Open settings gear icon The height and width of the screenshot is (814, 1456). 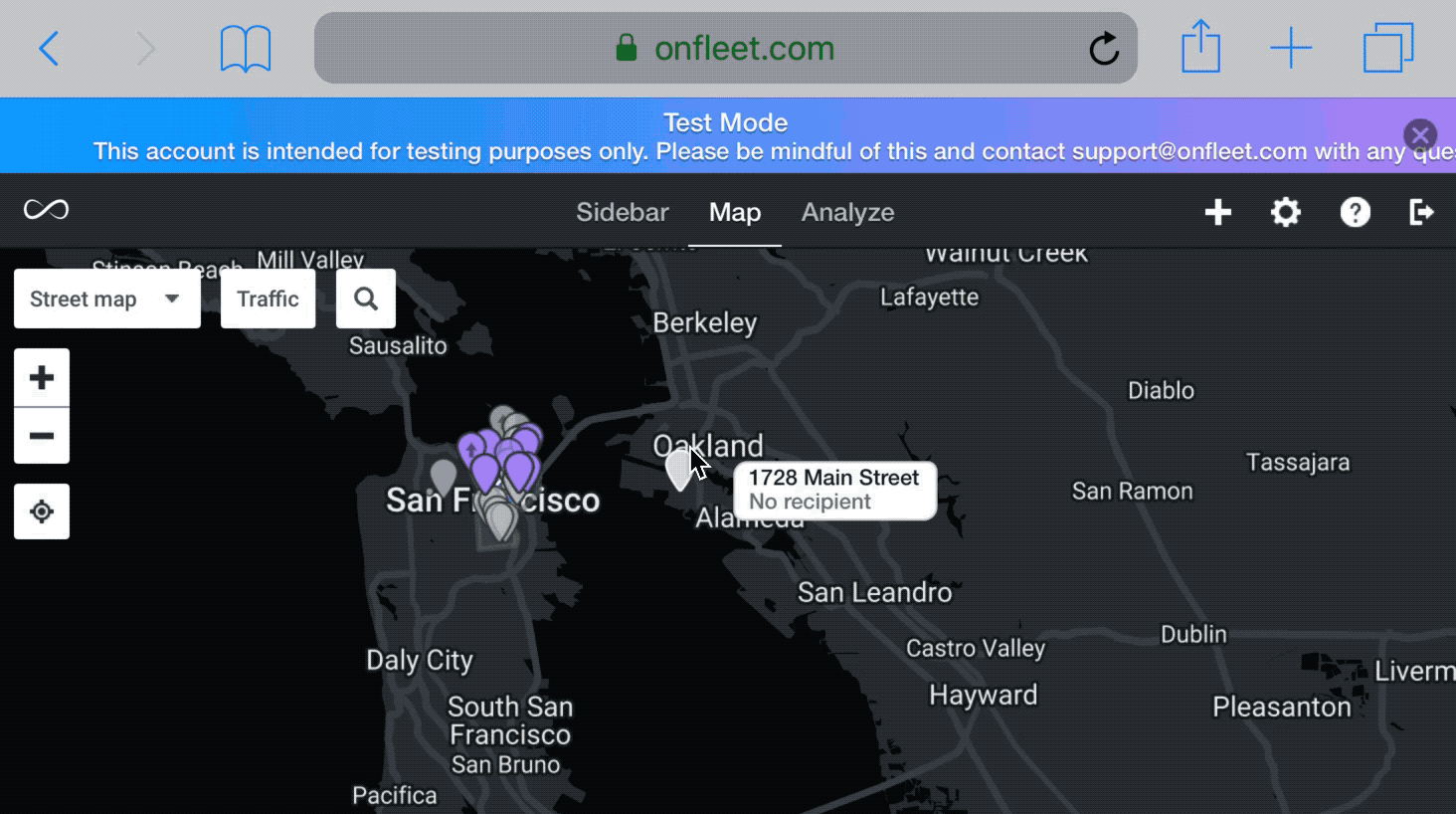(1286, 212)
